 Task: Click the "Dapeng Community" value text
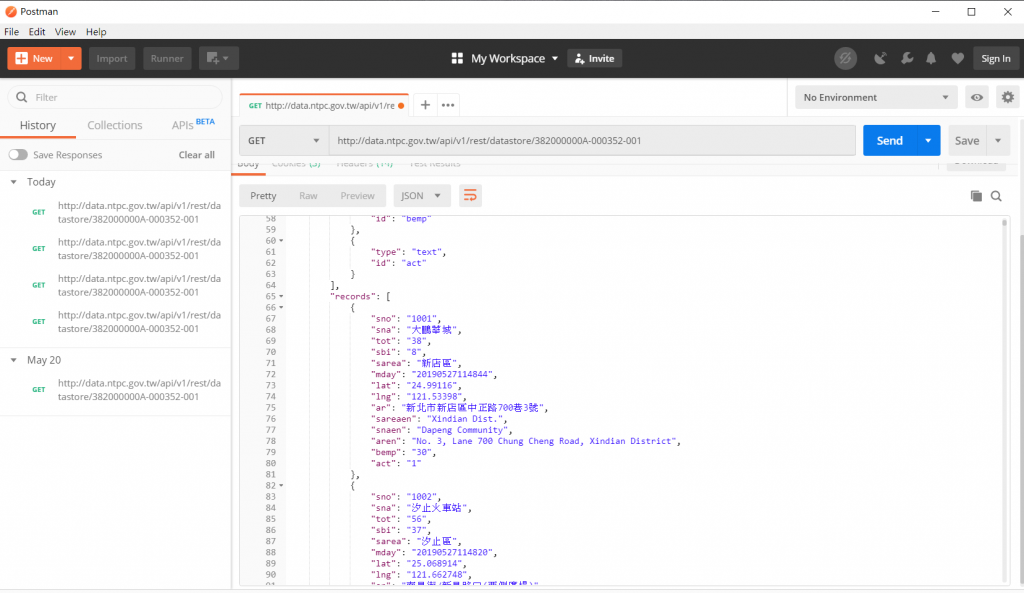(x=462, y=430)
